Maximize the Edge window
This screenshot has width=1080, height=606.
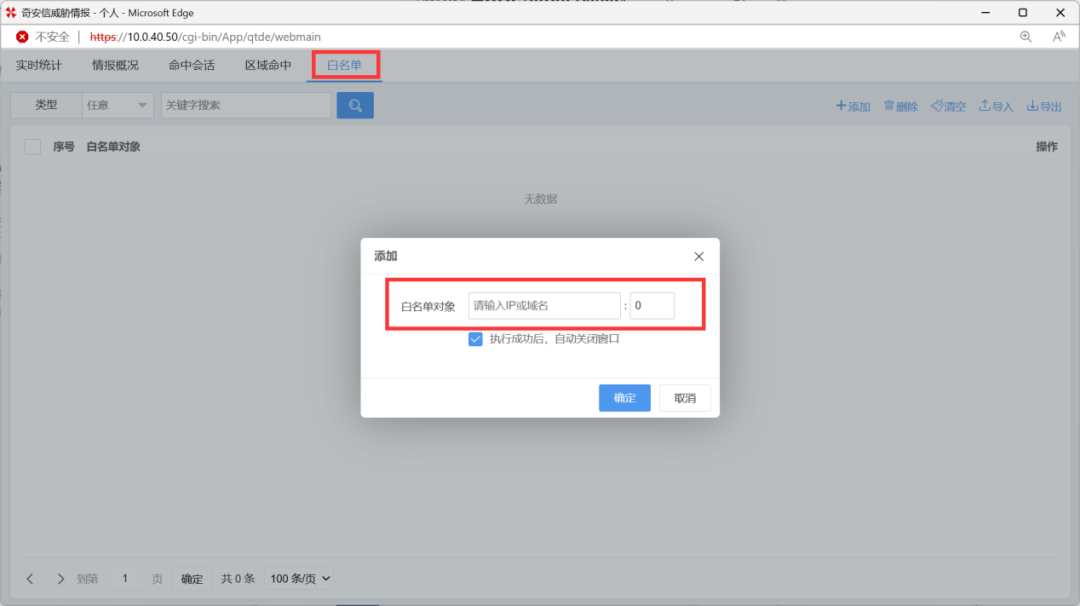point(1023,12)
